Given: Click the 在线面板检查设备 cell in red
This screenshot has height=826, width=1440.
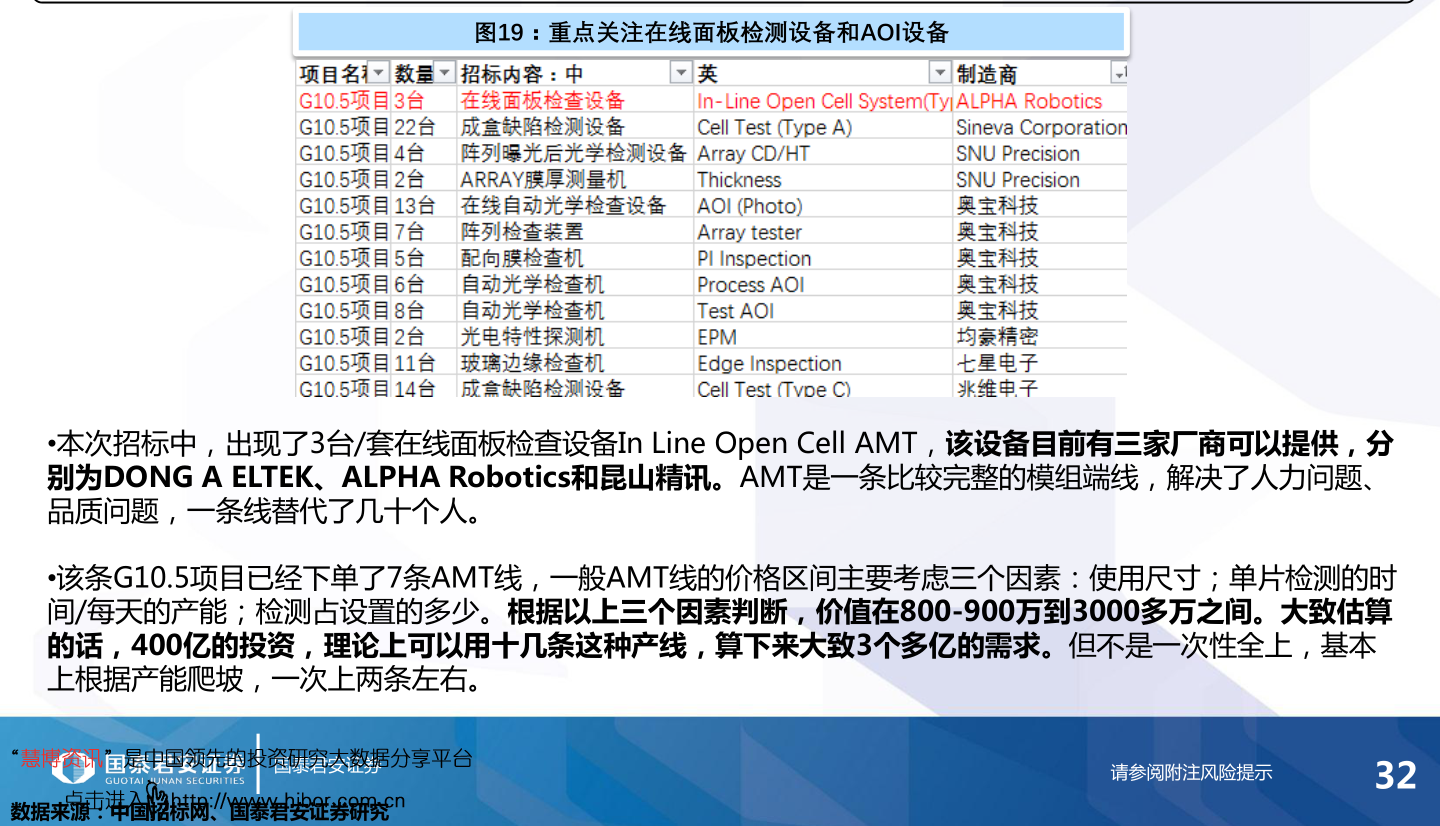Looking at the screenshot, I should click(542, 101).
